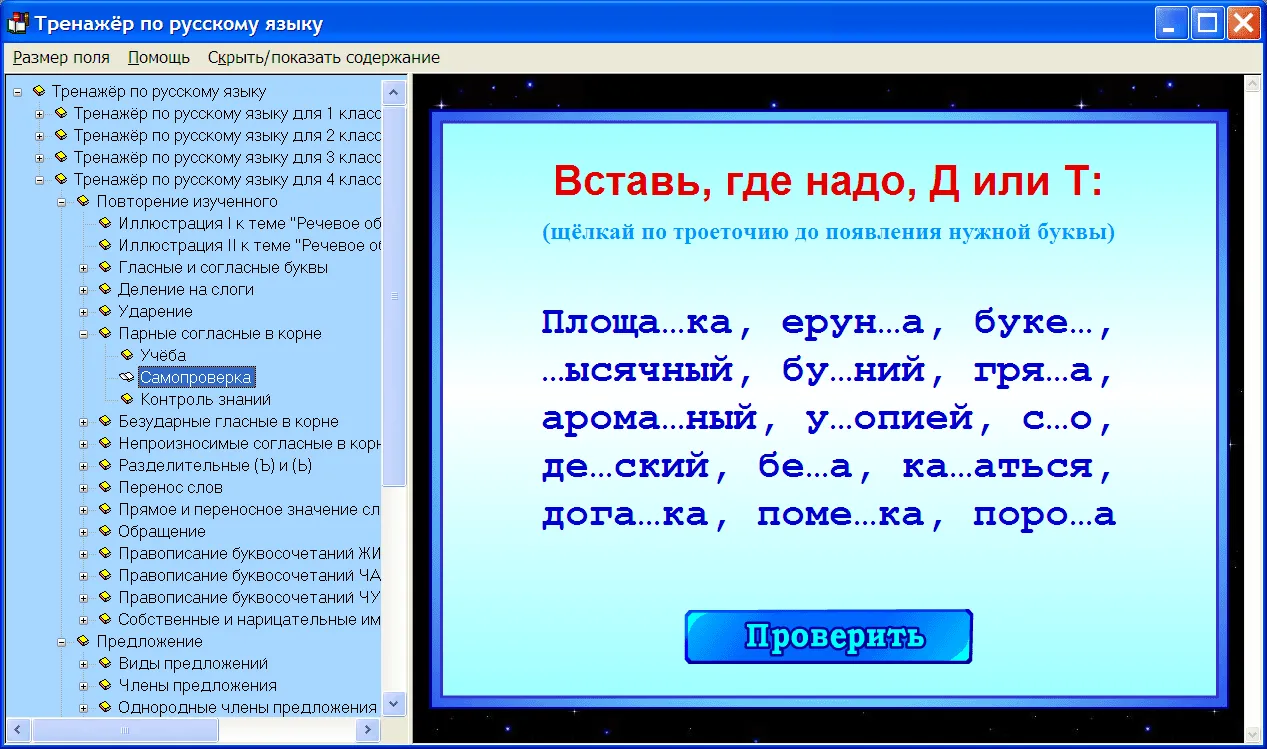1267x749 pixels.
Task: Expand Безударные гласные в корне
Action: click(x=84, y=422)
